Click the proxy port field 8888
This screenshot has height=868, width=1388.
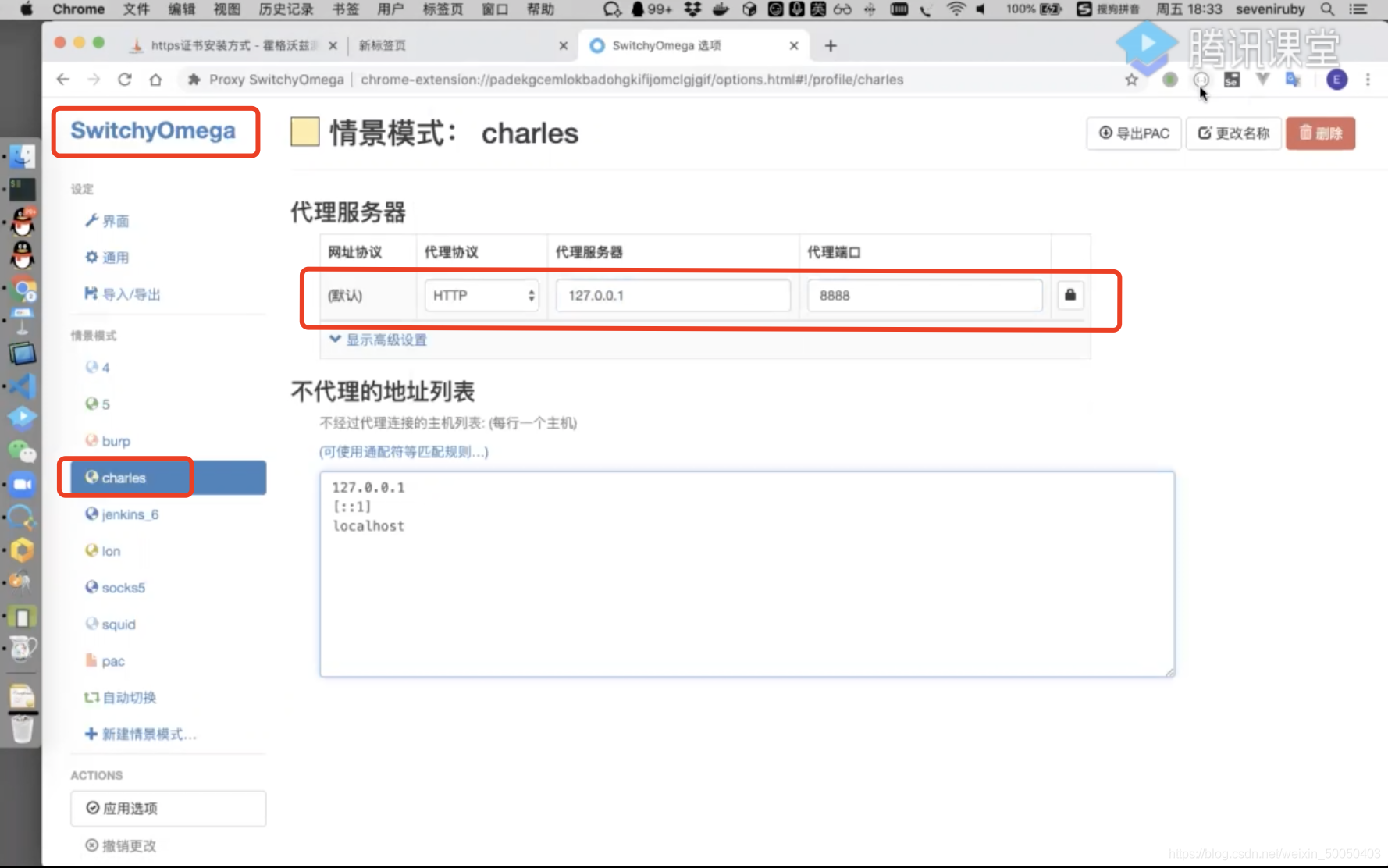click(x=924, y=295)
